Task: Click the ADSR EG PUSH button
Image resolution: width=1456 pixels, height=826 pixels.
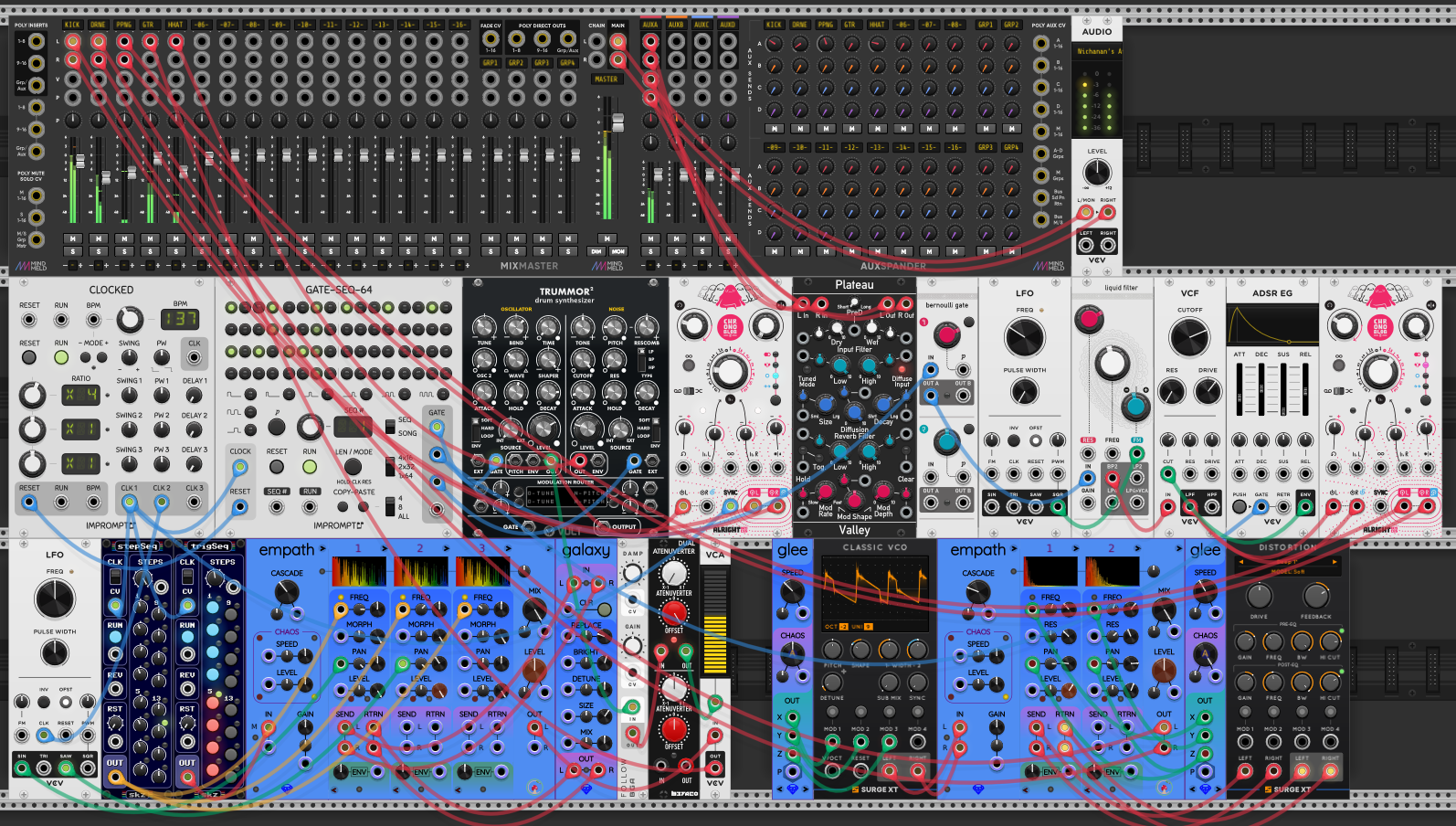Action: pyautogui.click(x=1240, y=506)
